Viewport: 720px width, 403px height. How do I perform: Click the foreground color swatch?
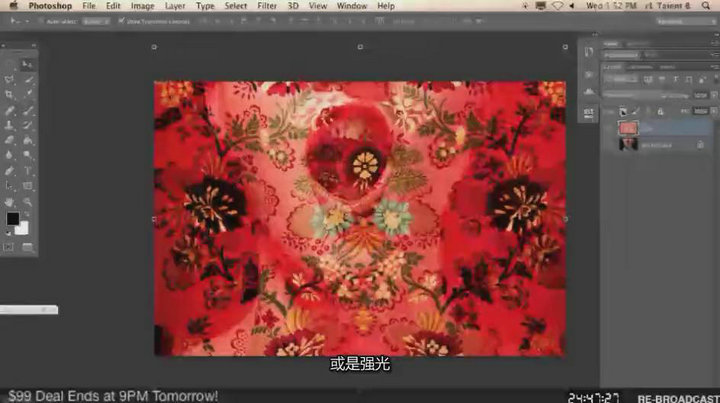pyautogui.click(x=13, y=219)
